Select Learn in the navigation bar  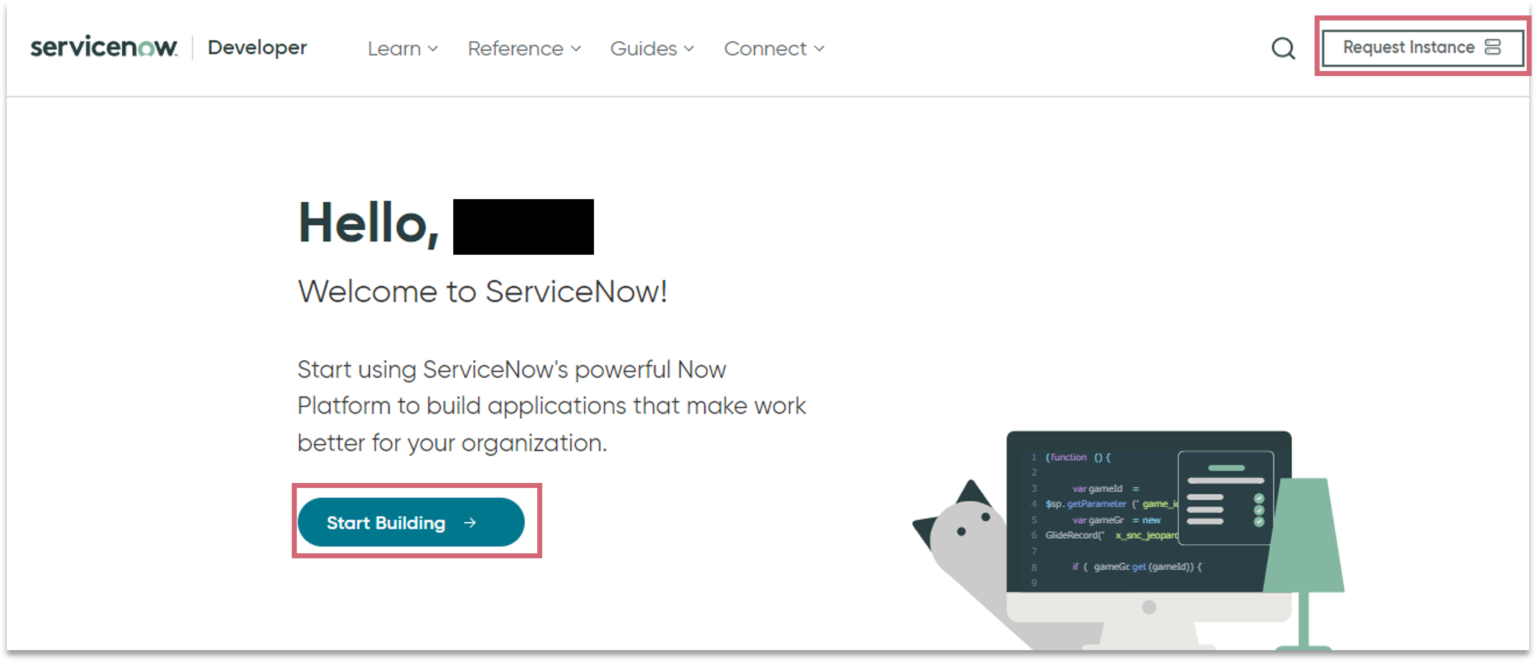[394, 48]
